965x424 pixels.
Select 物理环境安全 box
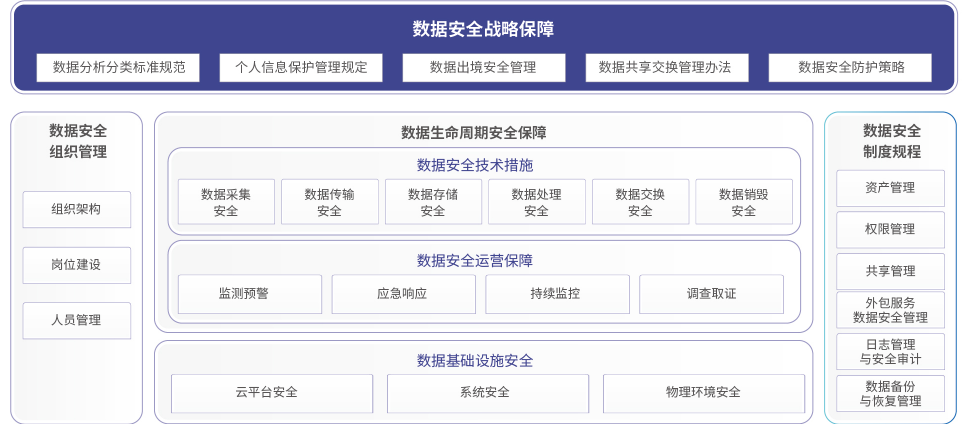703,393
